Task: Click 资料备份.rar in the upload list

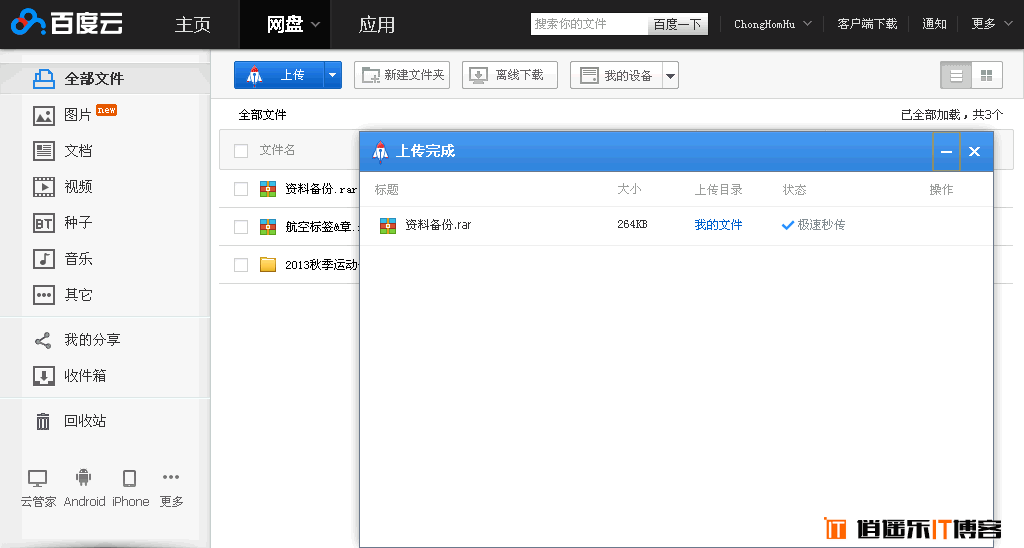Action: click(x=438, y=225)
